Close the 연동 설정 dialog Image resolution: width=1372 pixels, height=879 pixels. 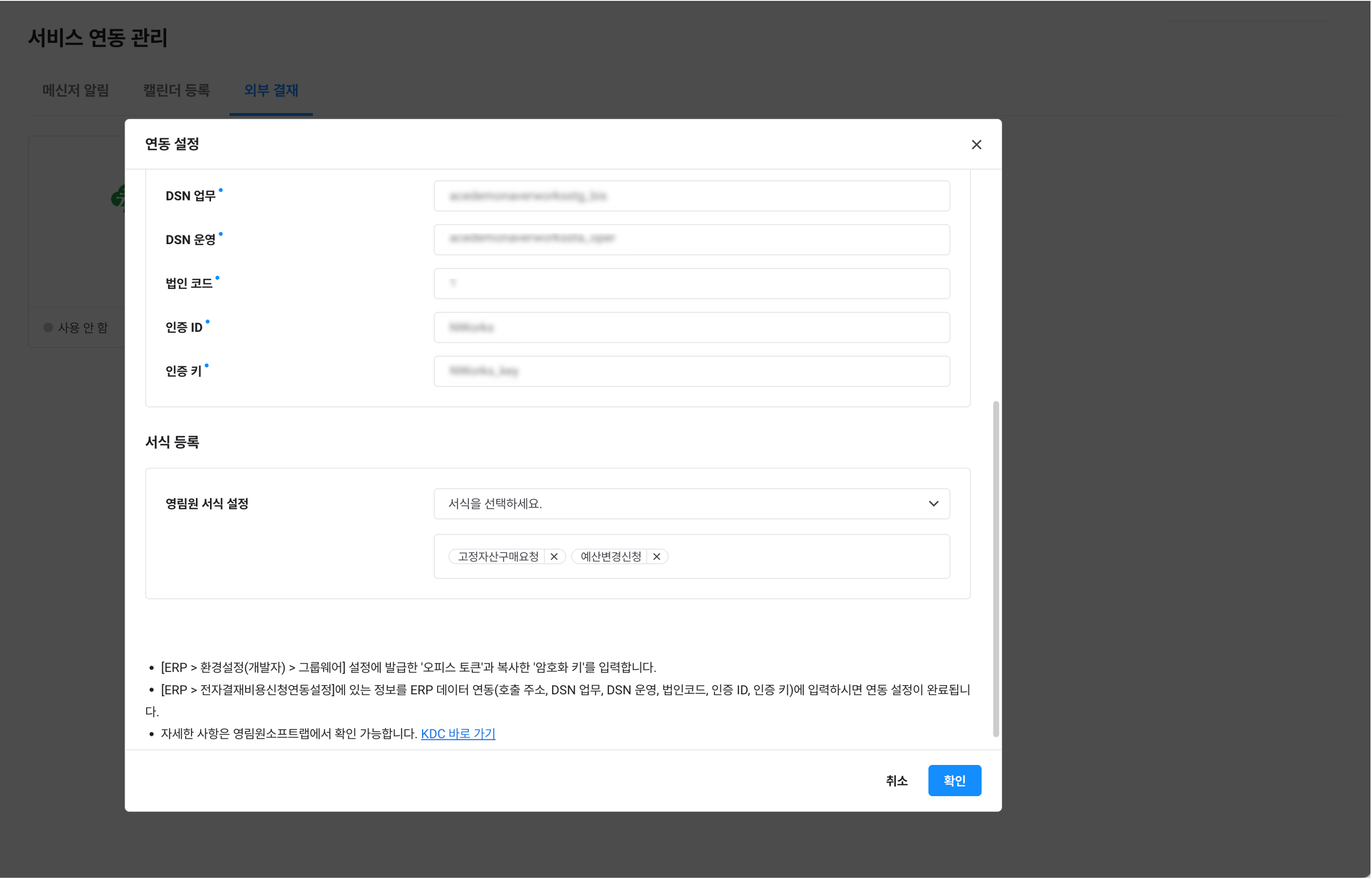(976, 145)
